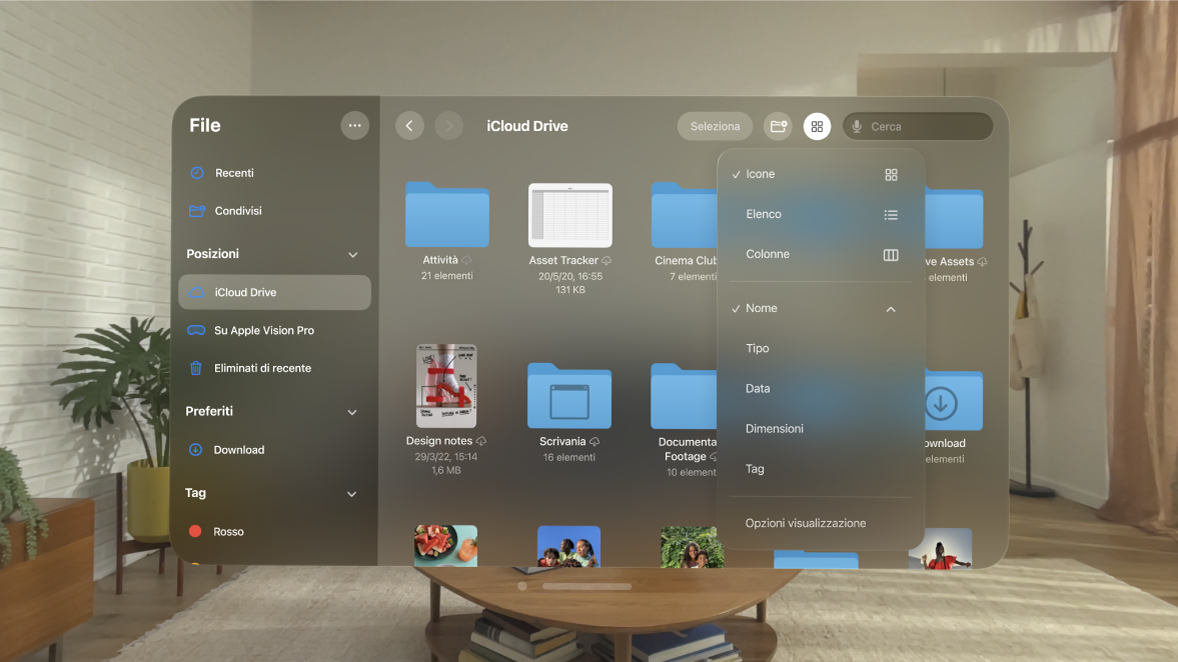Screen dimensions: 1178x662
Task: Open Opzioni visualizzazione
Action: (x=820, y=523)
